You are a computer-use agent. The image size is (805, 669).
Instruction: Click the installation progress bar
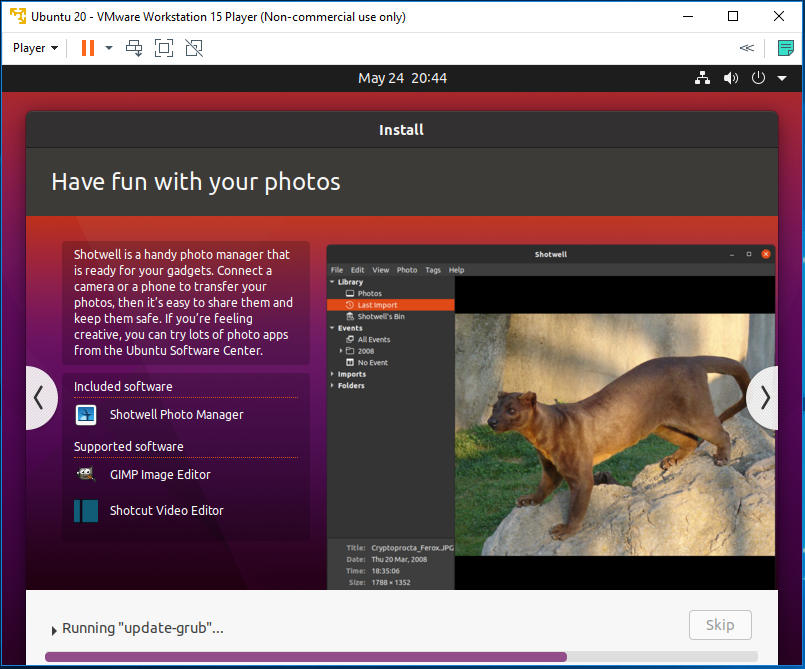401,657
